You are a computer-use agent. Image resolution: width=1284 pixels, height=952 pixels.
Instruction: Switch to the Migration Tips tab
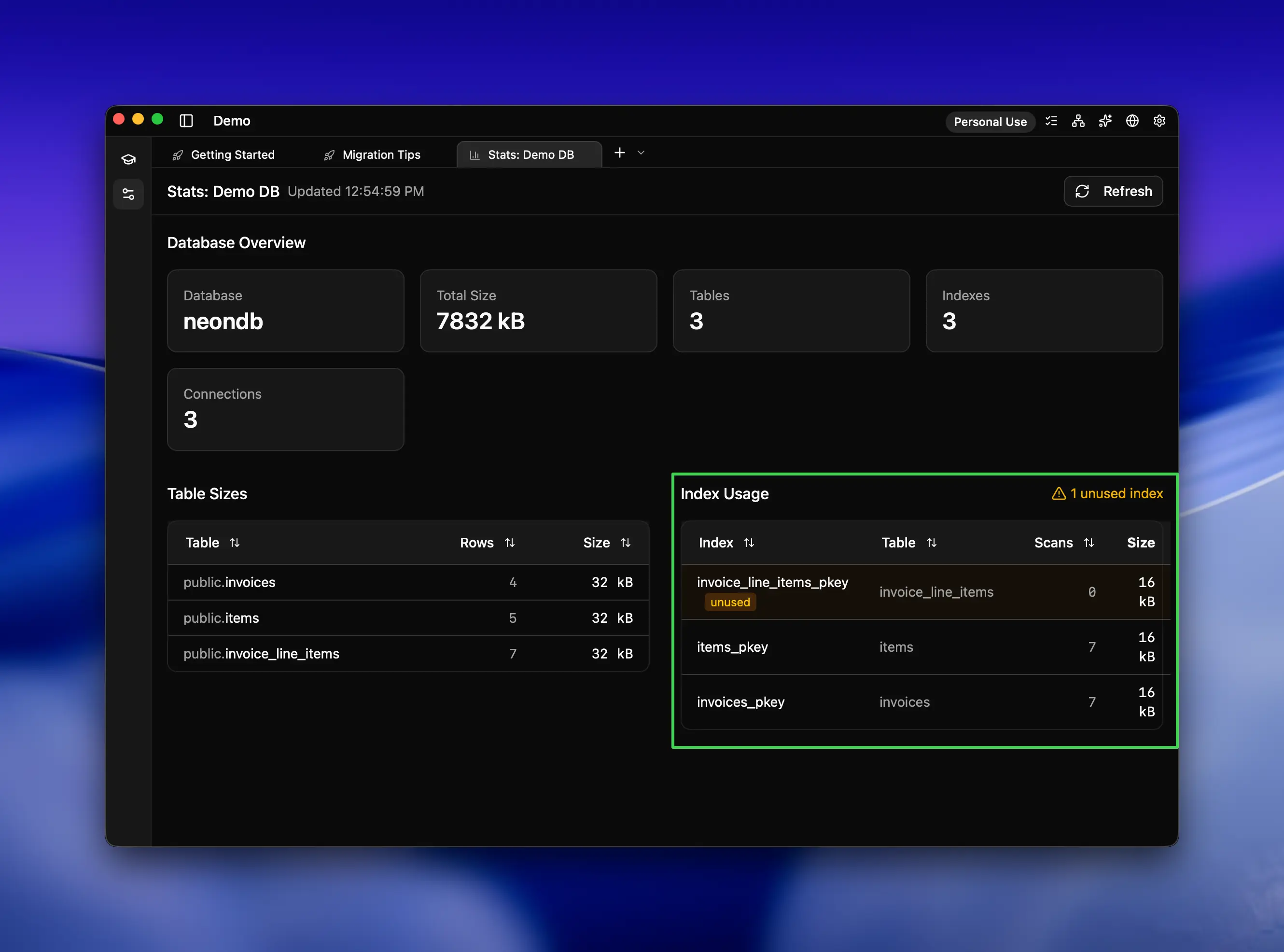[x=372, y=154]
